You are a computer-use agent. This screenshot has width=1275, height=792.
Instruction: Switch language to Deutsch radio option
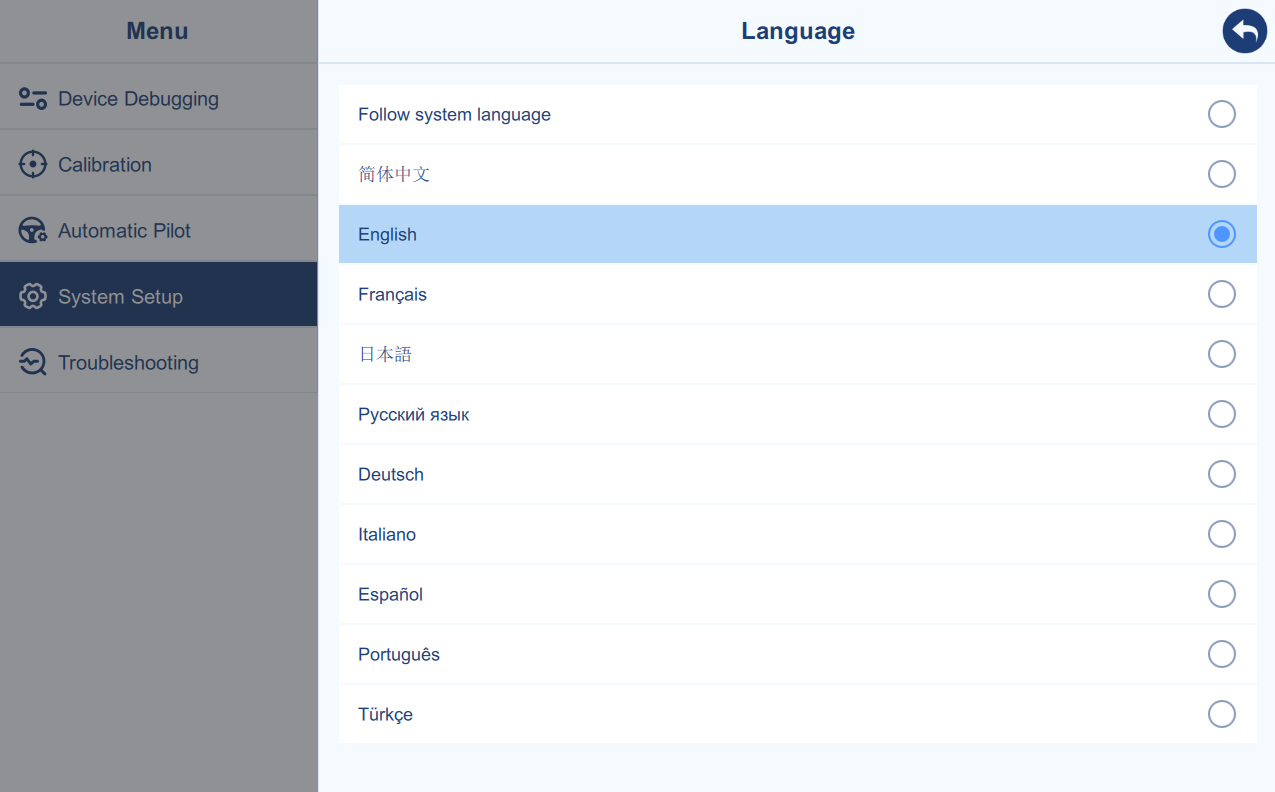coord(1221,474)
